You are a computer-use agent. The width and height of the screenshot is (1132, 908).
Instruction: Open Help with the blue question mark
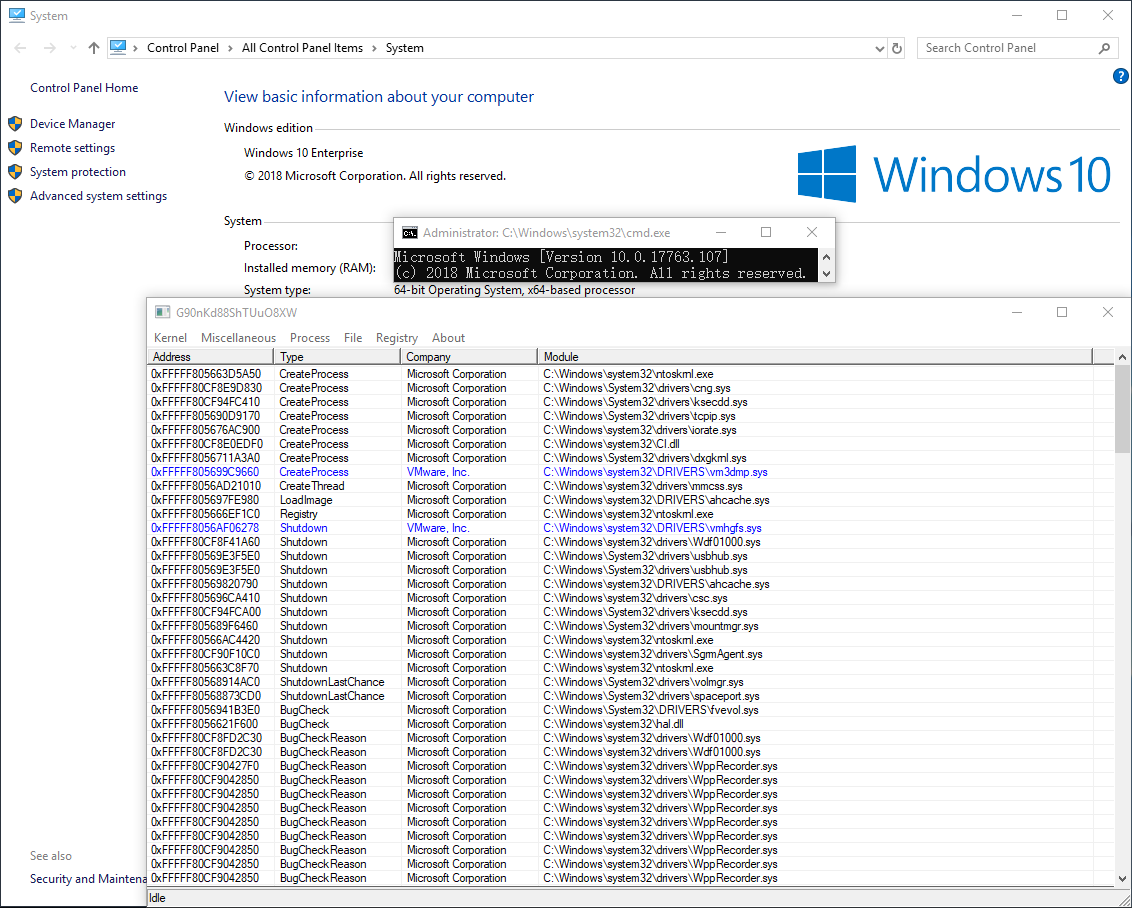coord(1120,76)
